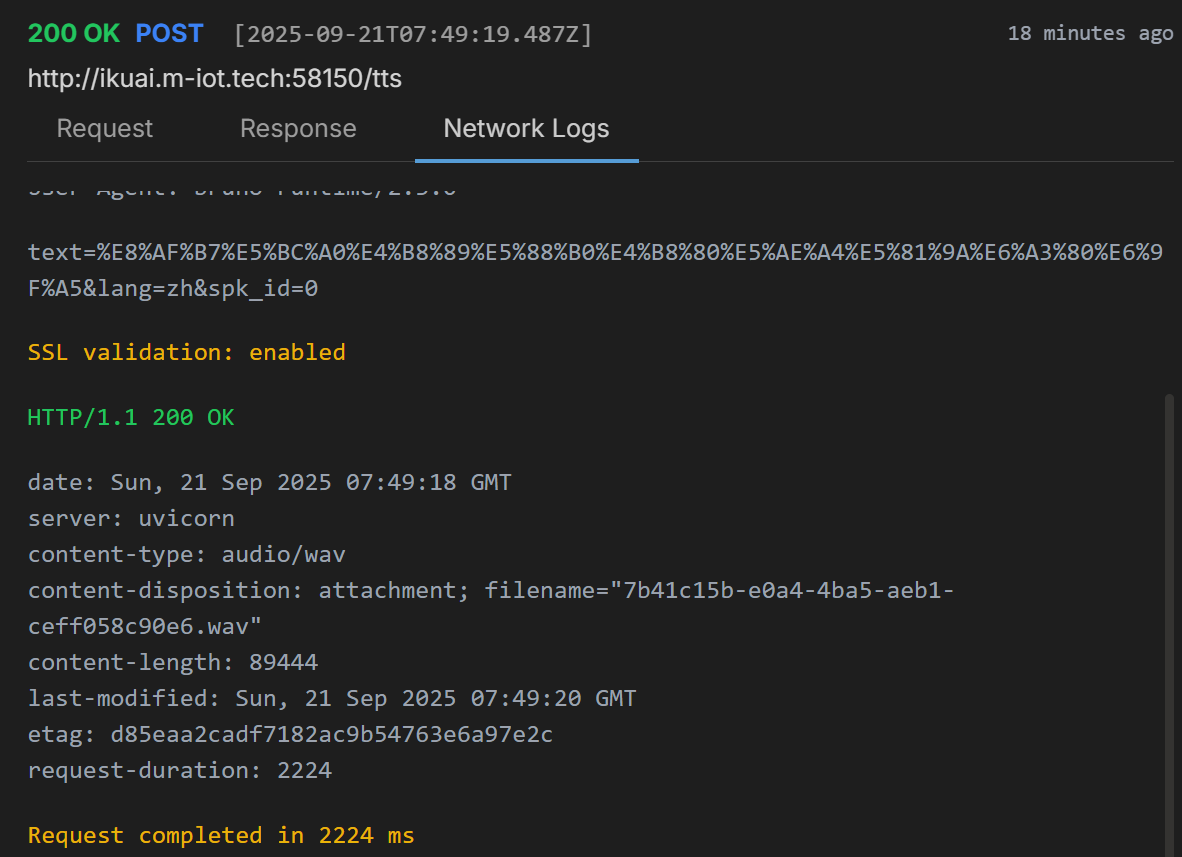Click the date response header line
This screenshot has height=857, width=1182.
(x=269, y=482)
